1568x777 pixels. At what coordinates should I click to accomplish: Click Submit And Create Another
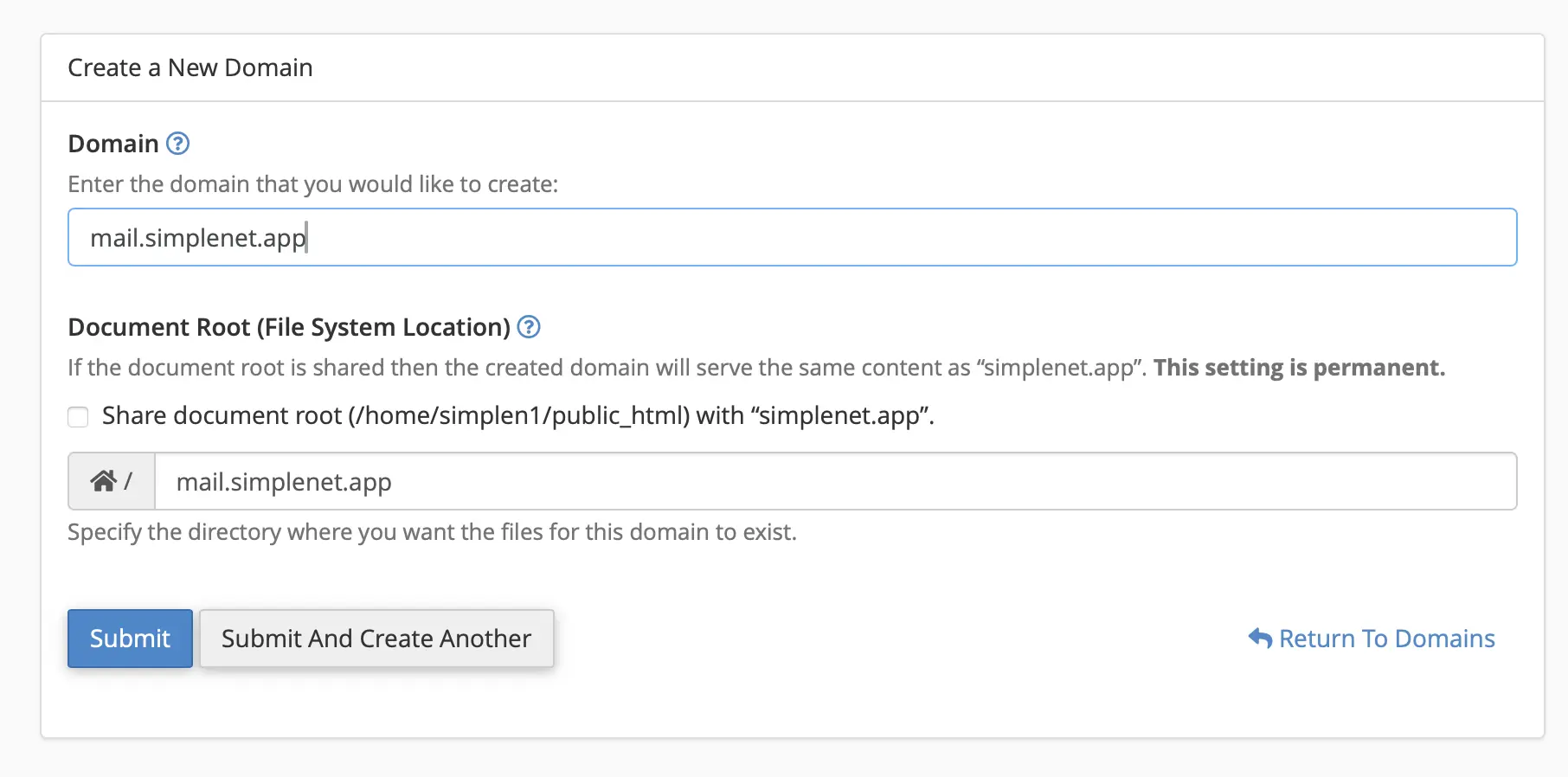tap(376, 639)
